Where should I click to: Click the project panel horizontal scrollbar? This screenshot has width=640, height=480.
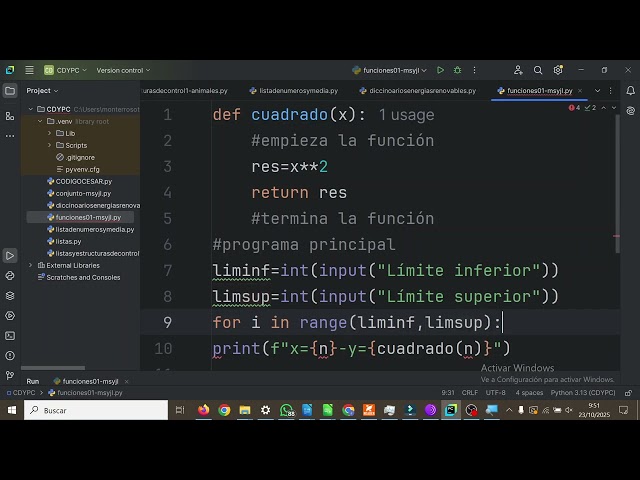pos(53,368)
